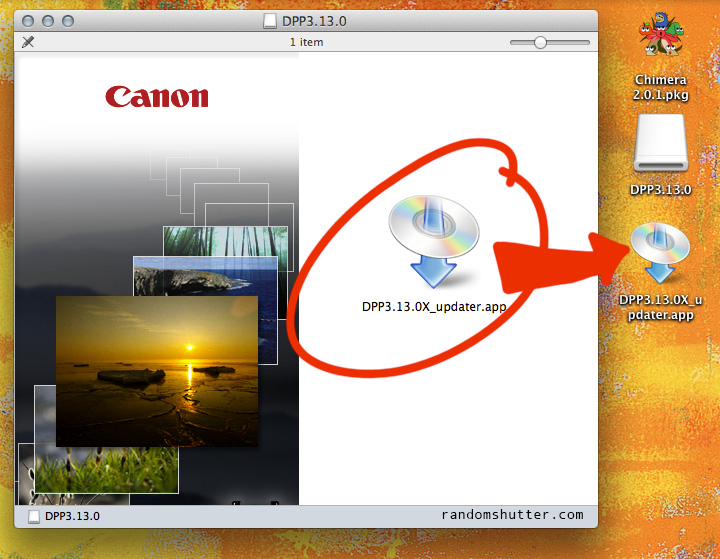Close the DPP3.13.0 Finder window
720x559 pixels.
click(28, 21)
